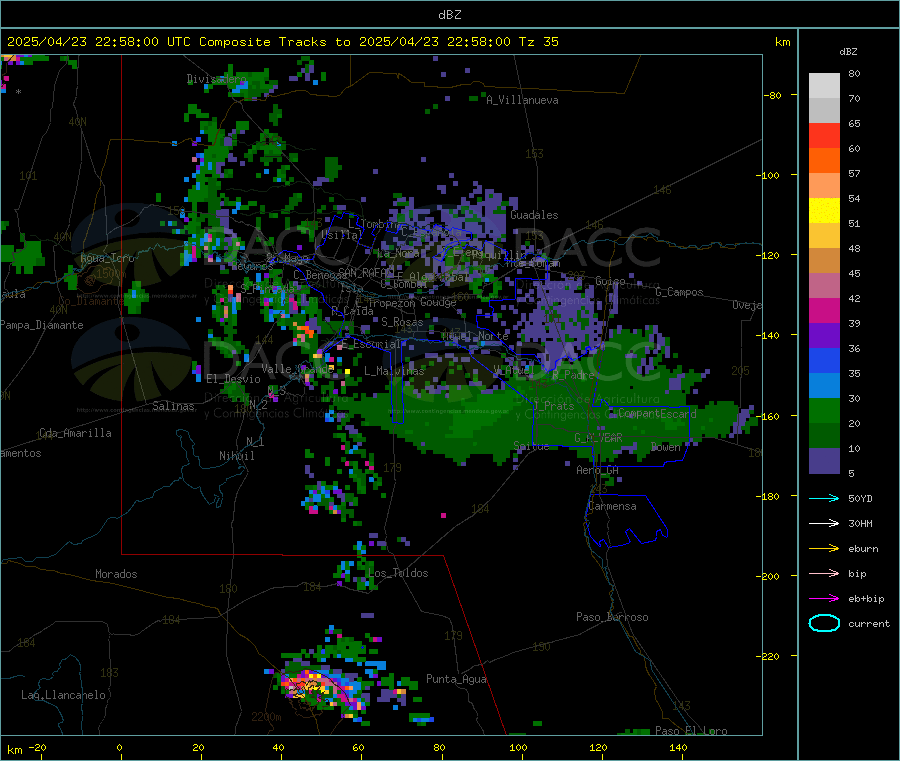Click the '140' km tick on bottom axis
The width and height of the screenshot is (900, 761).
tap(678, 747)
